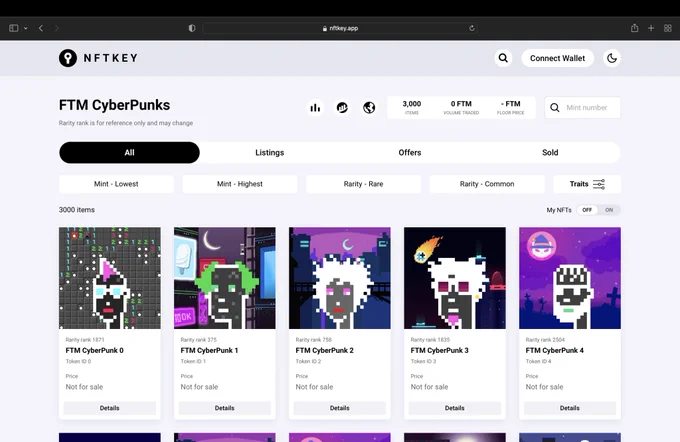680x442 pixels.
Task: Click the 3,000 items stat
Action: (x=412, y=107)
